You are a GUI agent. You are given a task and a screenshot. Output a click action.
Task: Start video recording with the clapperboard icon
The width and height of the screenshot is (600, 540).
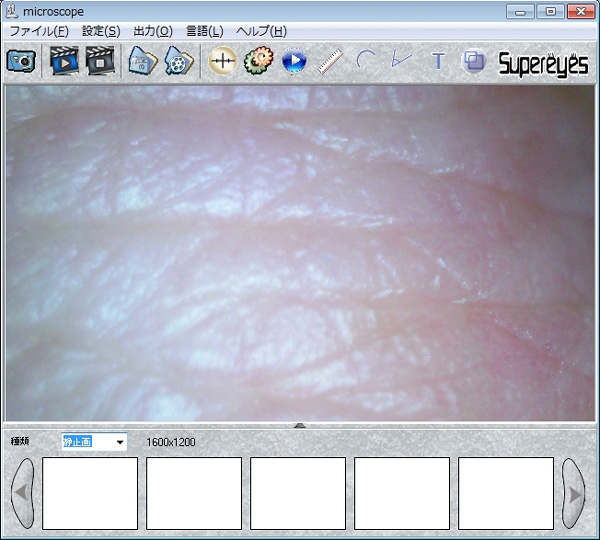tap(63, 62)
